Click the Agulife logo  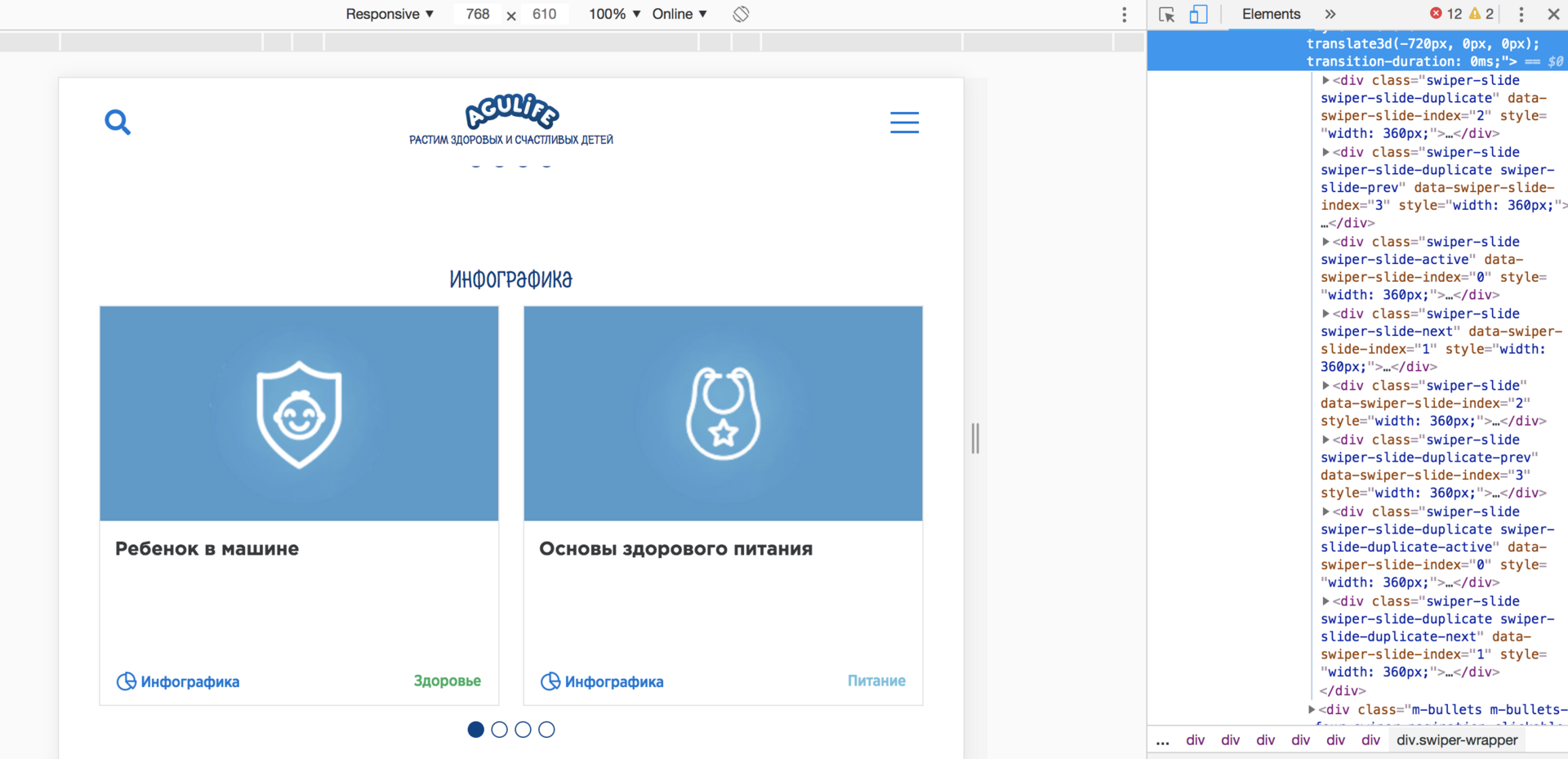(x=511, y=120)
